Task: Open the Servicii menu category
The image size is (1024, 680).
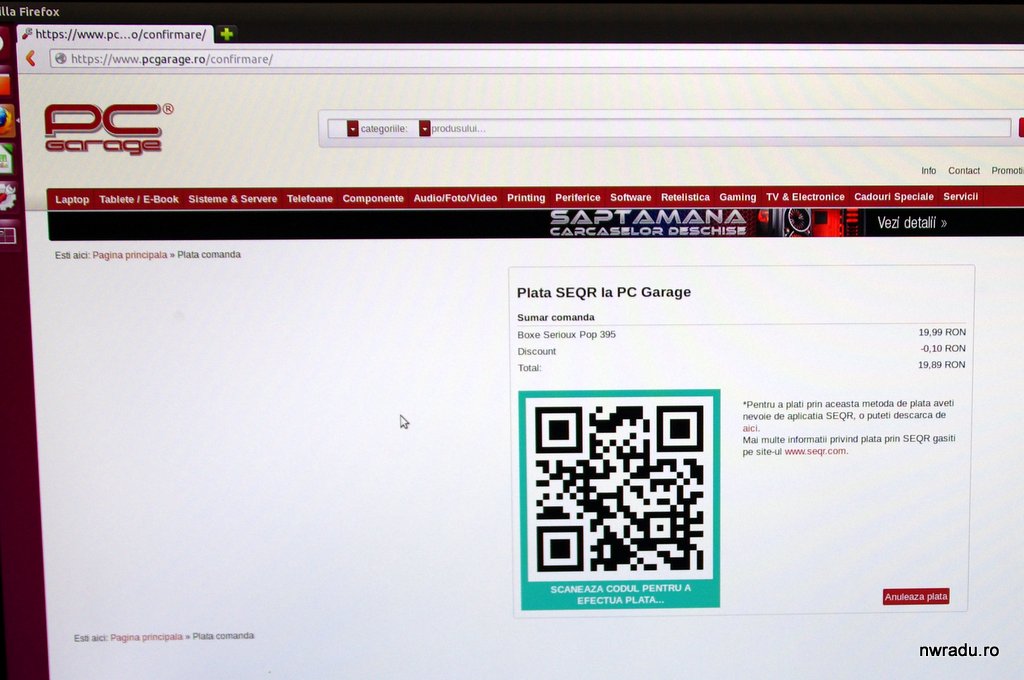Action: [x=960, y=196]
